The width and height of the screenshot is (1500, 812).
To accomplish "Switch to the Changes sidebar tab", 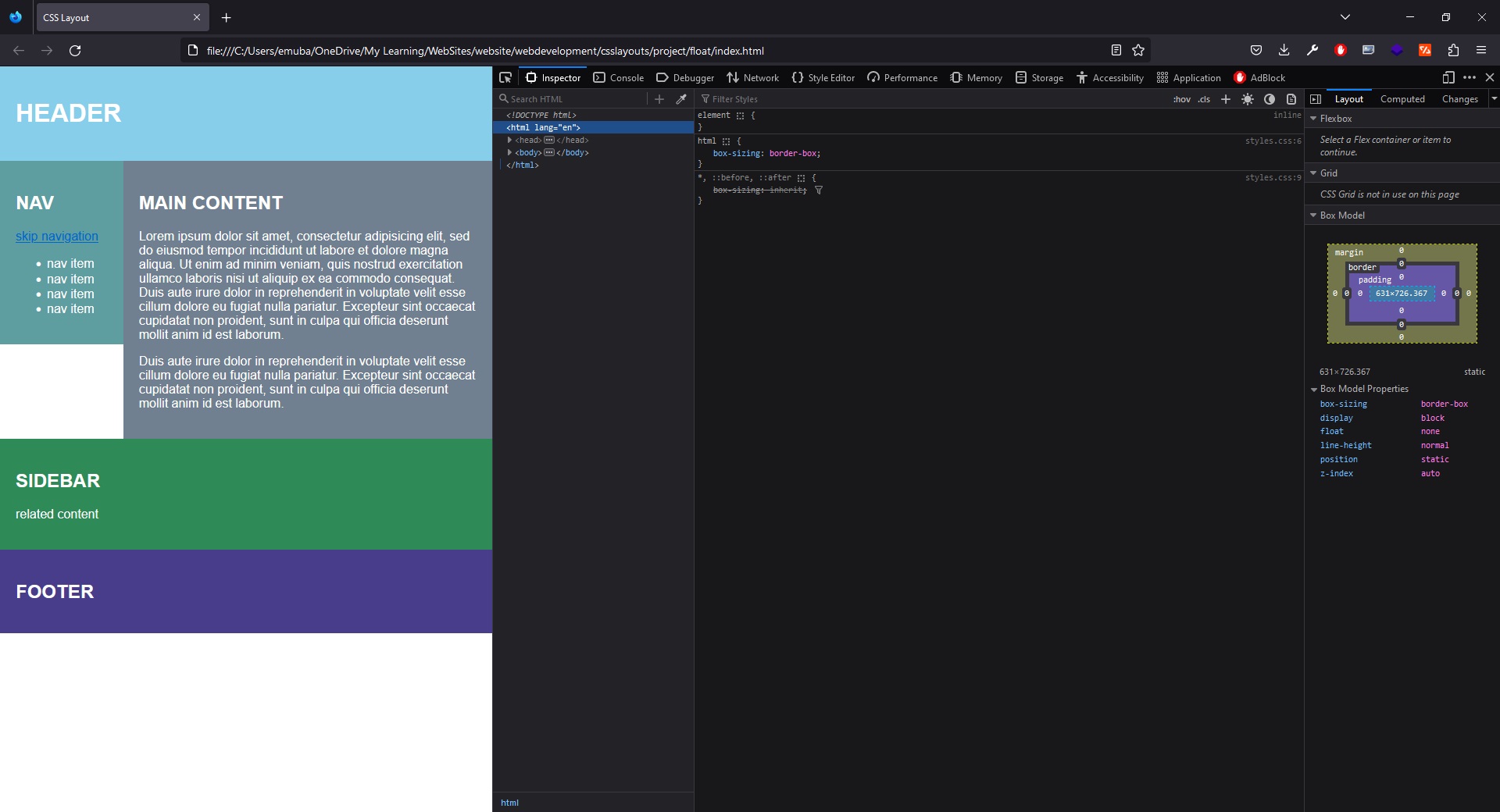I will (x=1460, y=99).
